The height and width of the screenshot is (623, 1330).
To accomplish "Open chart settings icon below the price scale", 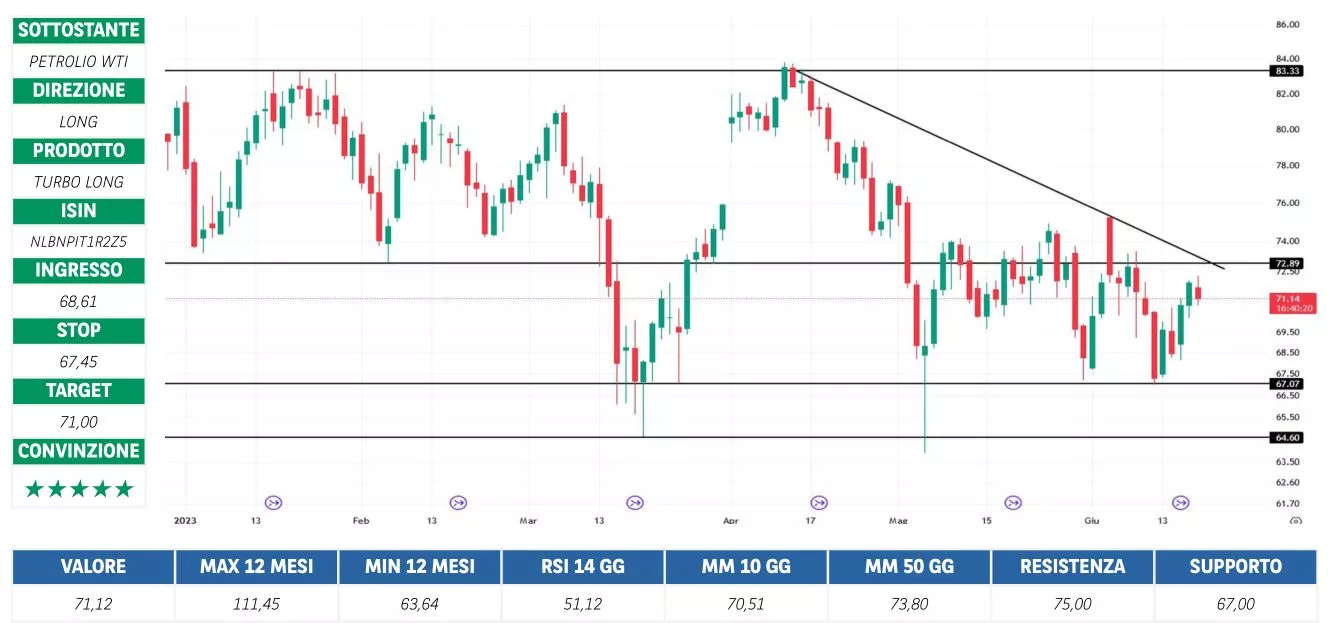I will click(1295, 521).
